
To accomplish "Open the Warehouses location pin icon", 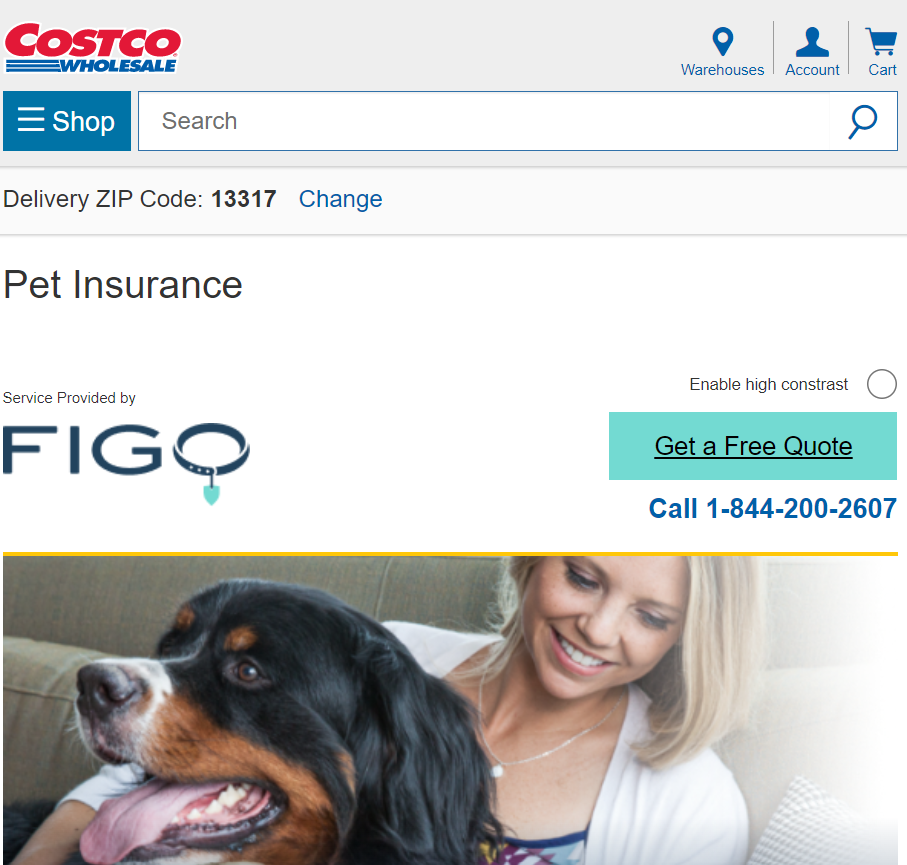I will pyautogui.click(x=722, y=42).
